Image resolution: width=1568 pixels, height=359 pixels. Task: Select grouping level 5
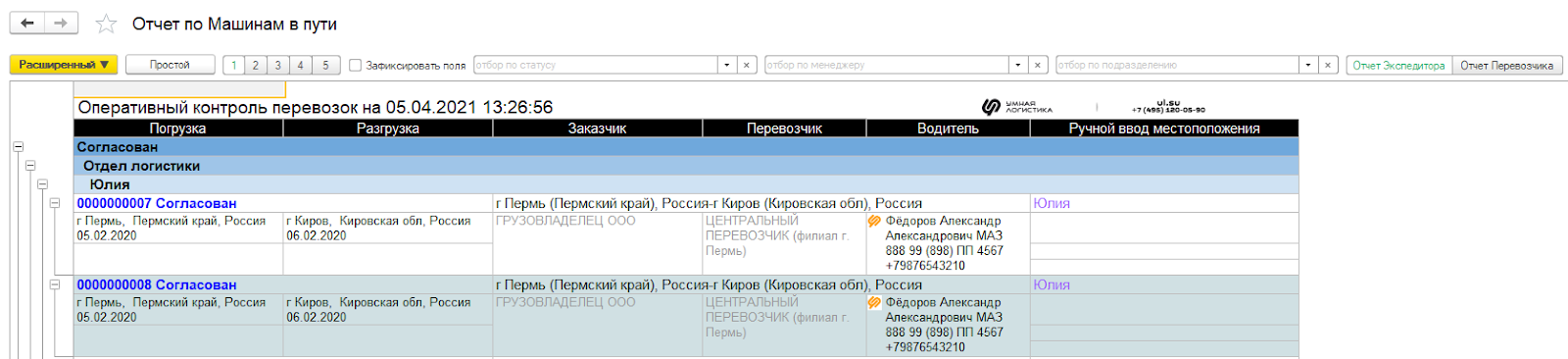click(325, 65)
